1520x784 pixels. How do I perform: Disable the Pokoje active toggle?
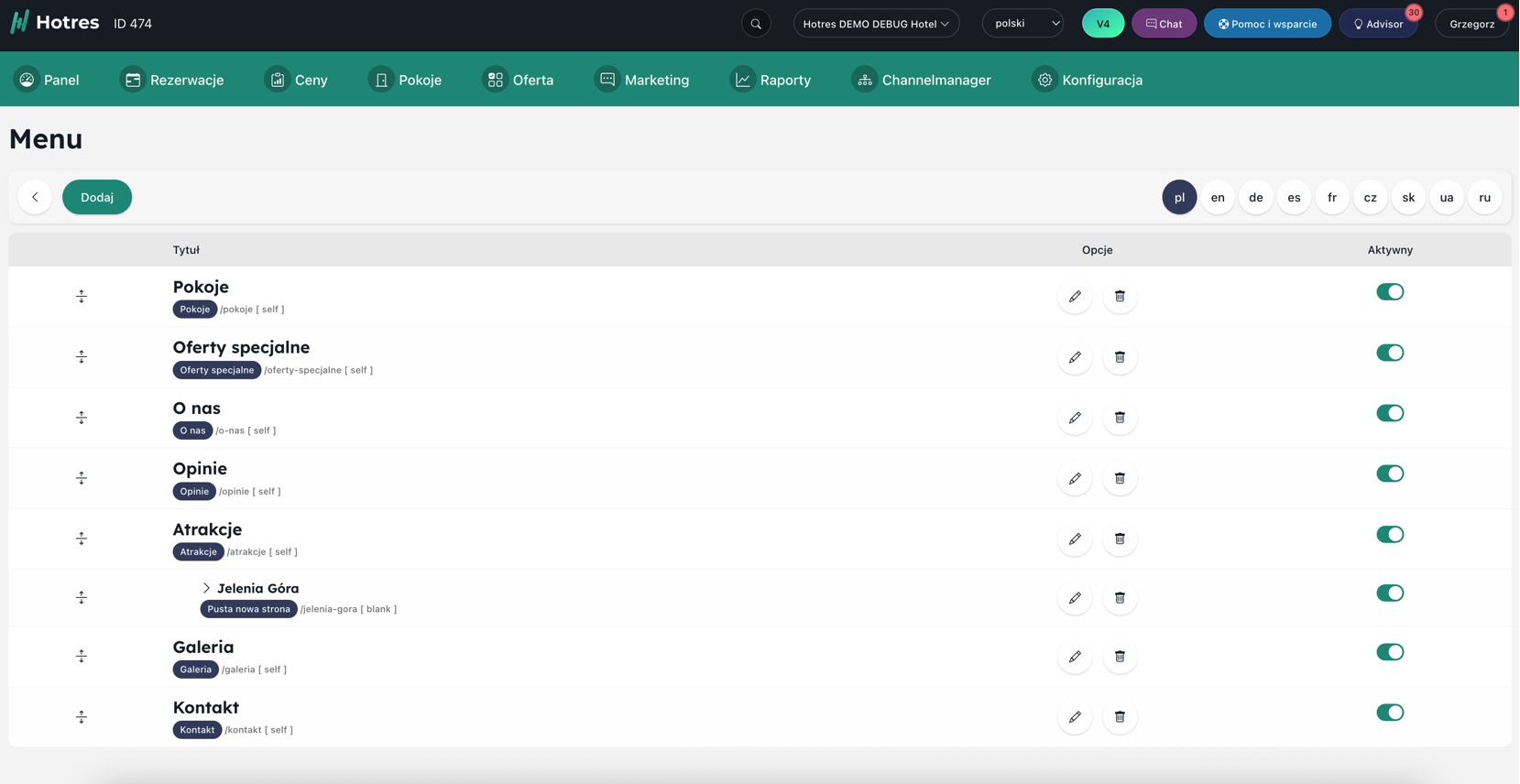1389,292
